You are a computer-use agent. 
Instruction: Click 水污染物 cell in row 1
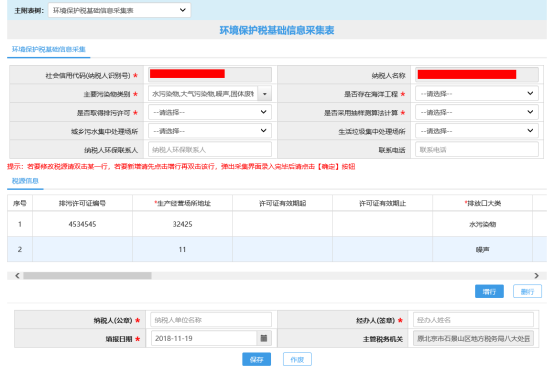click(x=482, y=224)
